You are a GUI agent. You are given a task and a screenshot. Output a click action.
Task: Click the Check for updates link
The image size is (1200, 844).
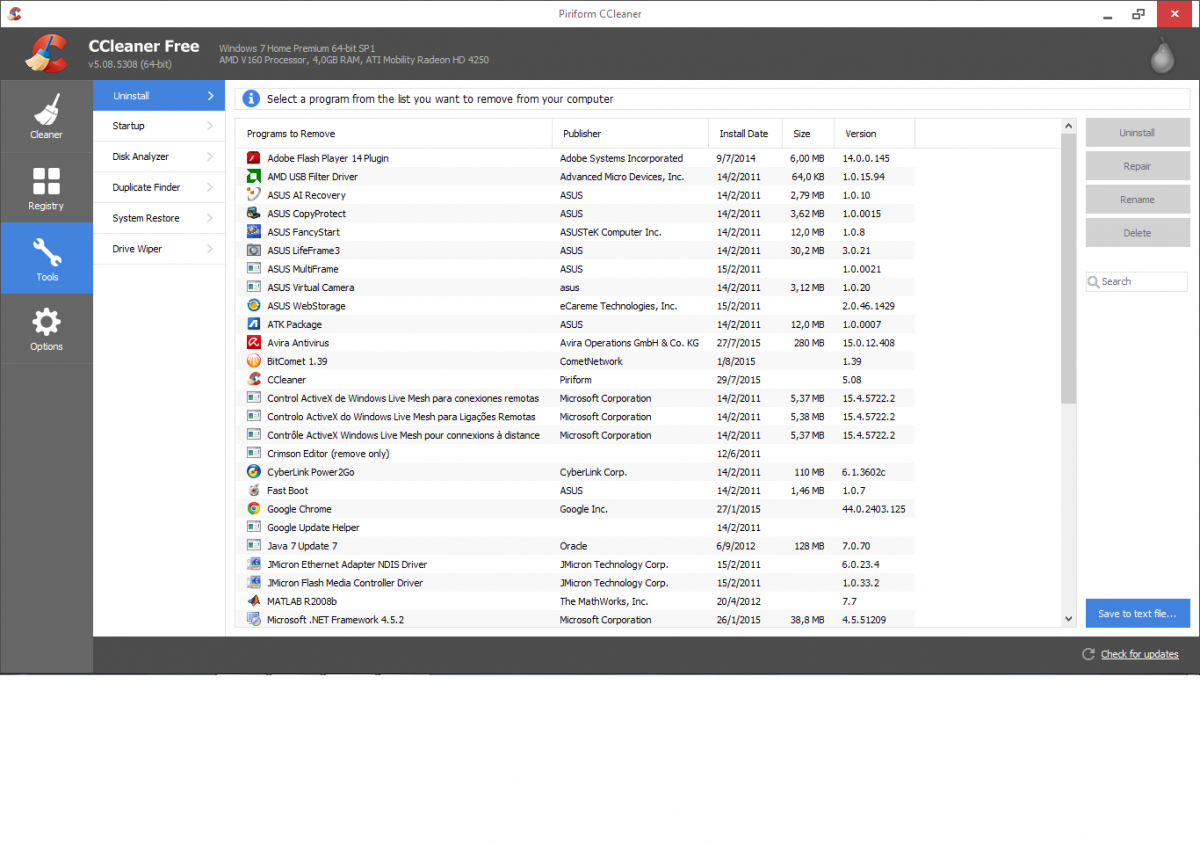[1139, 654]
